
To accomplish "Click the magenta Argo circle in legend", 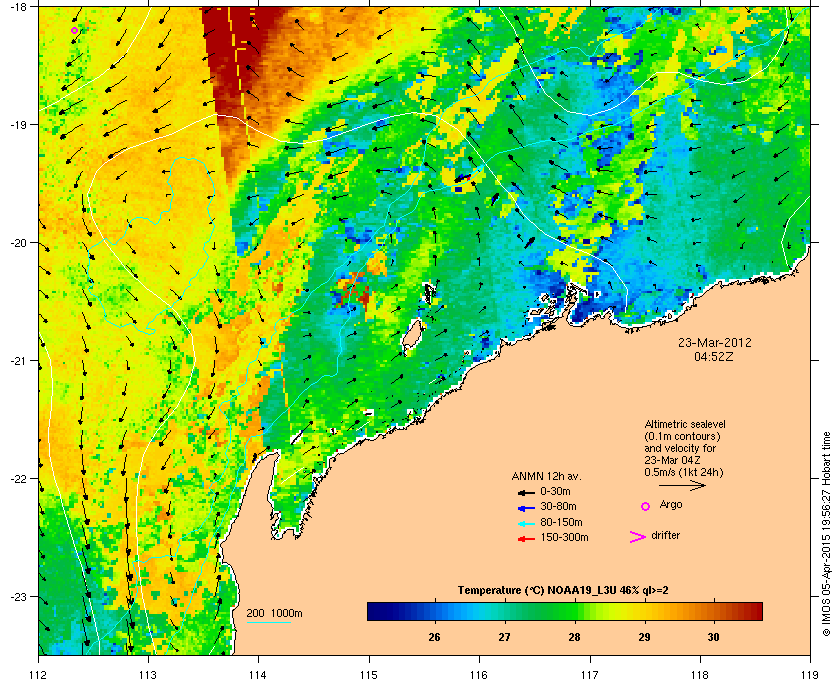I will point(646,506).
